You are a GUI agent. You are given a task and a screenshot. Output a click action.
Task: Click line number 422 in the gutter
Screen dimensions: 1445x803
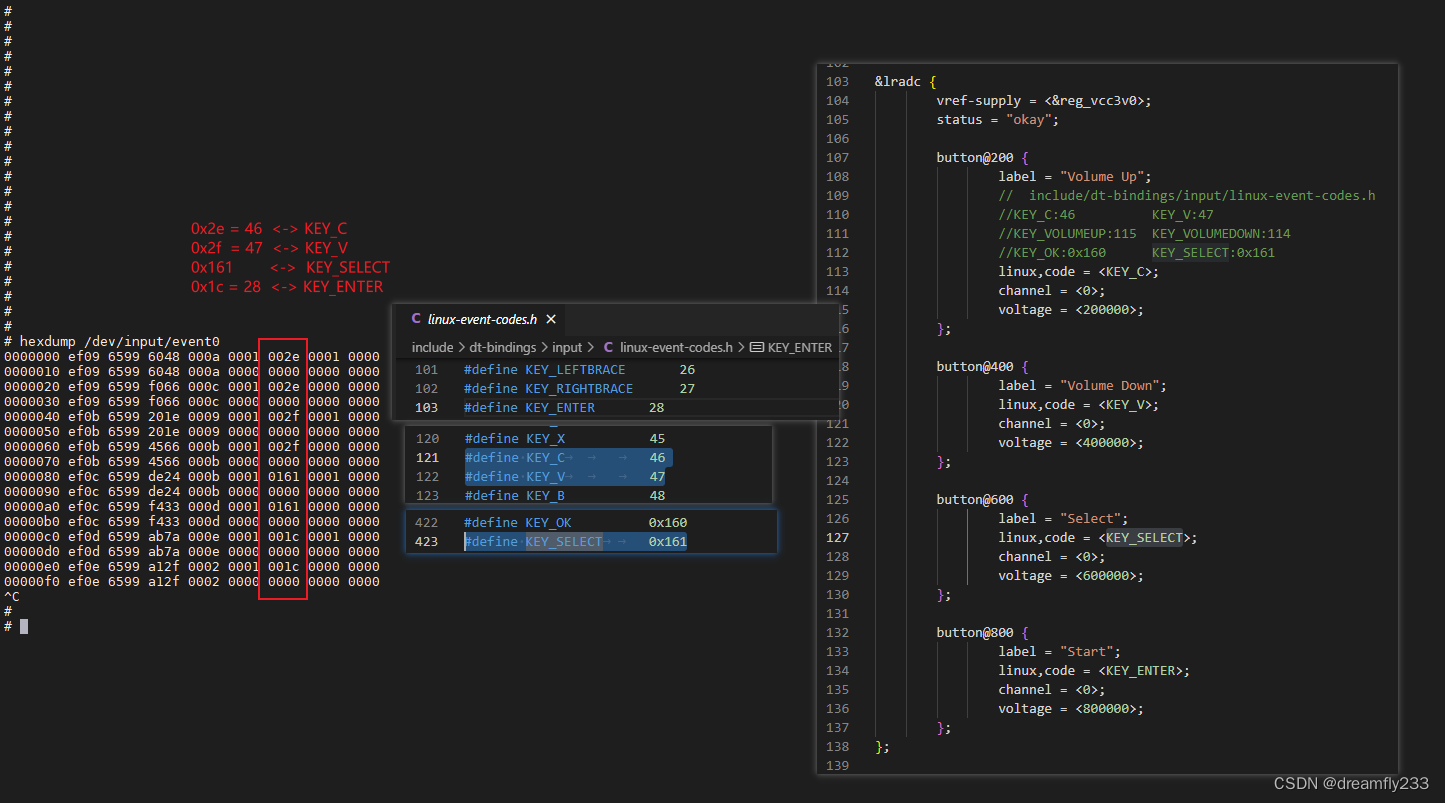pyautogui.click(x=426, y=522)
